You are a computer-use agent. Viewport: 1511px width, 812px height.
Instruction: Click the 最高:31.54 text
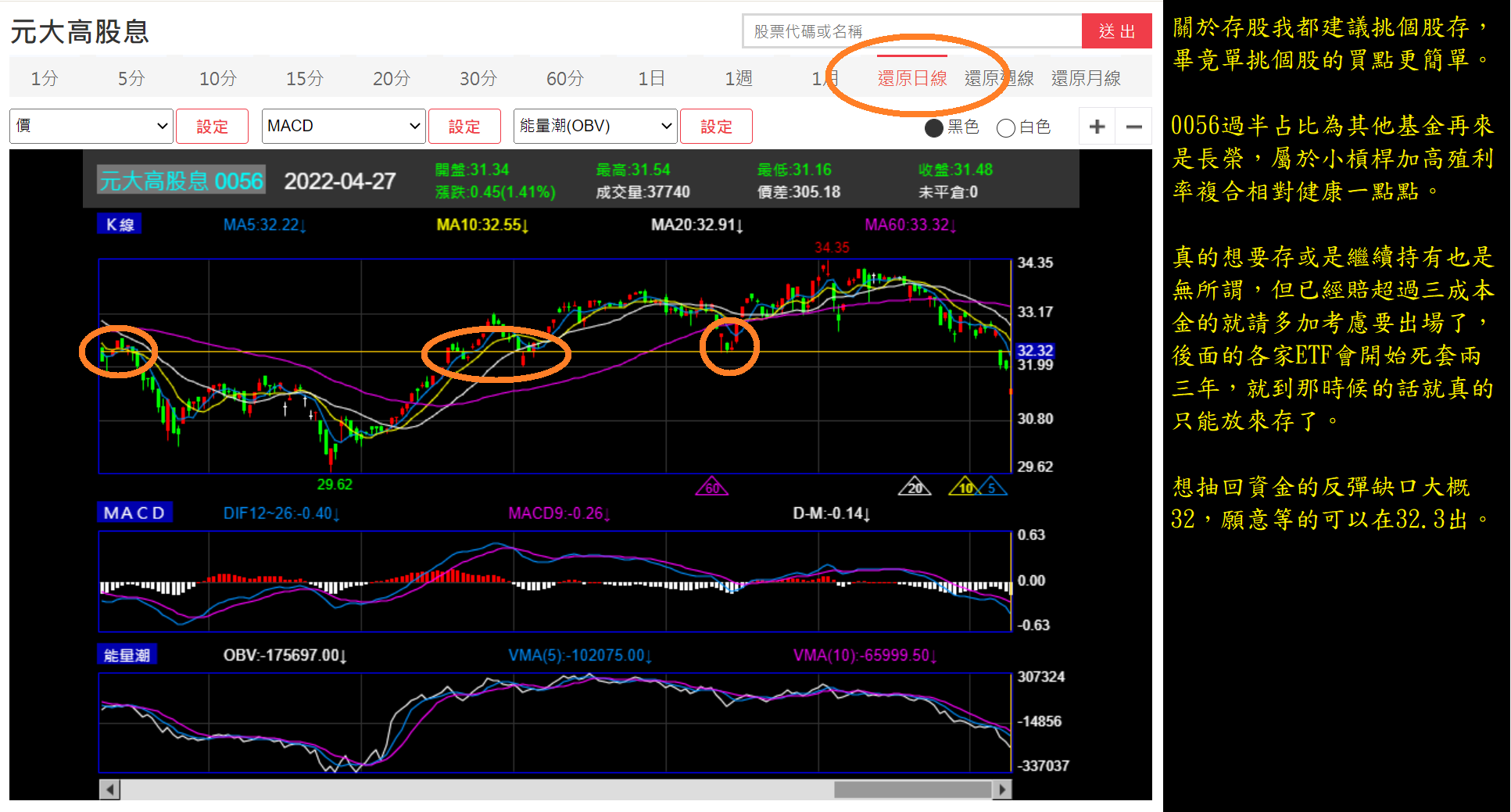[633, 170]
